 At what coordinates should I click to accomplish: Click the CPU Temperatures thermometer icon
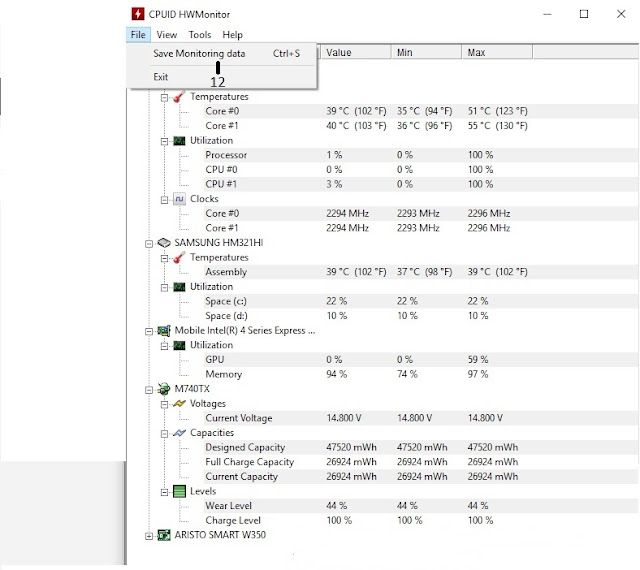(x=179, y=97)
